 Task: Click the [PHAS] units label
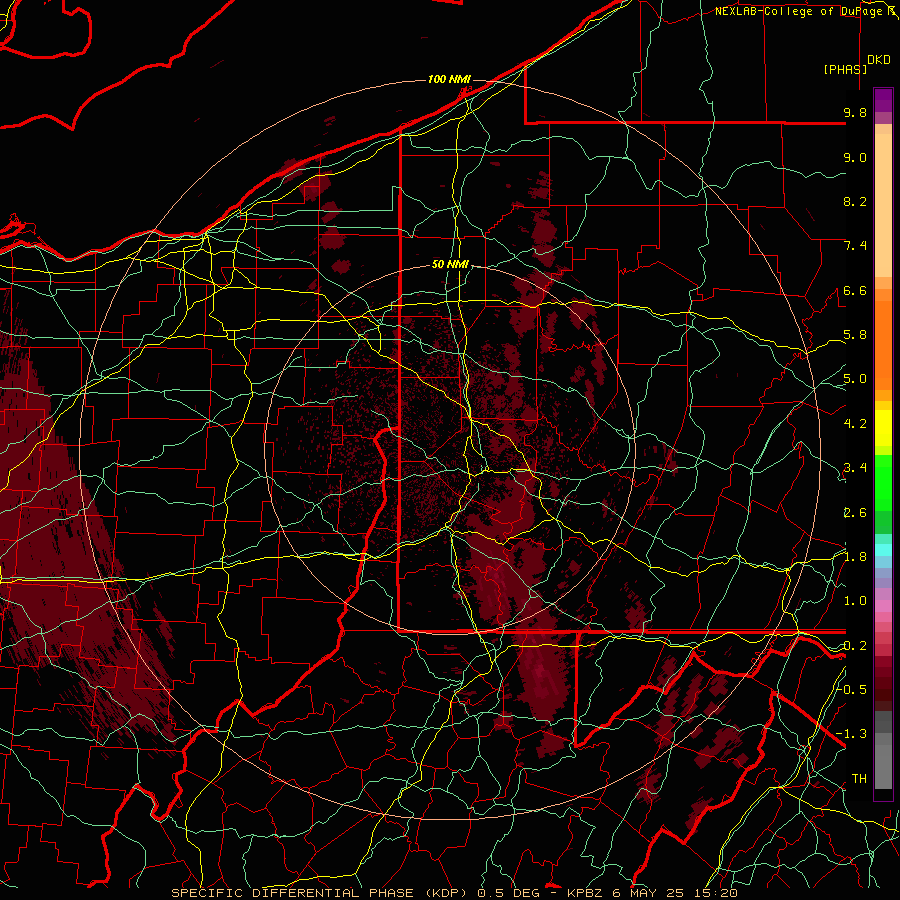click(x=845, y=69)
